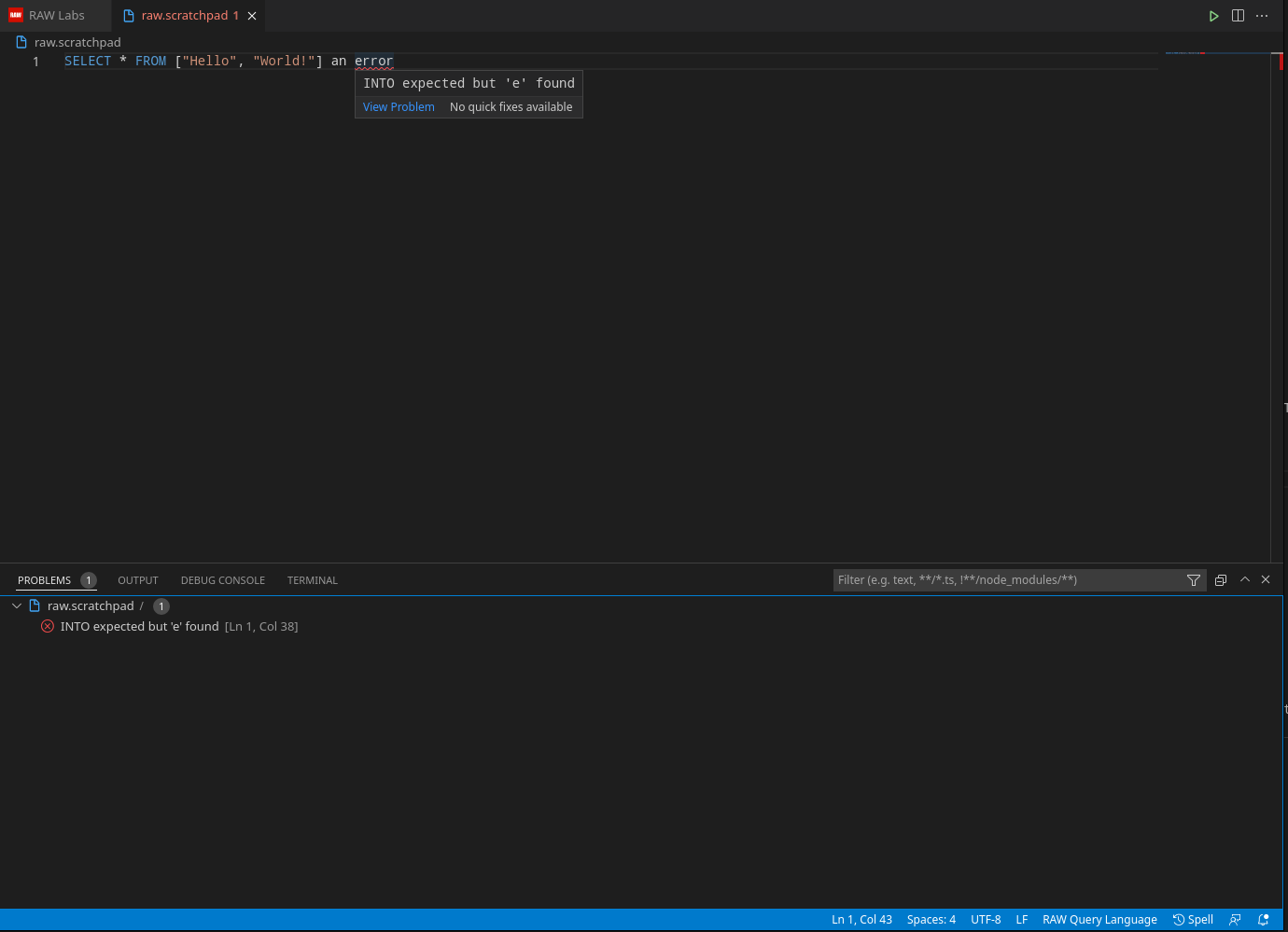The height and width of the screenshot is (932, 1288).
Task: Collapse the raw.scratchpad problems group
Action: pyautogui.click(x=17, y=606)
